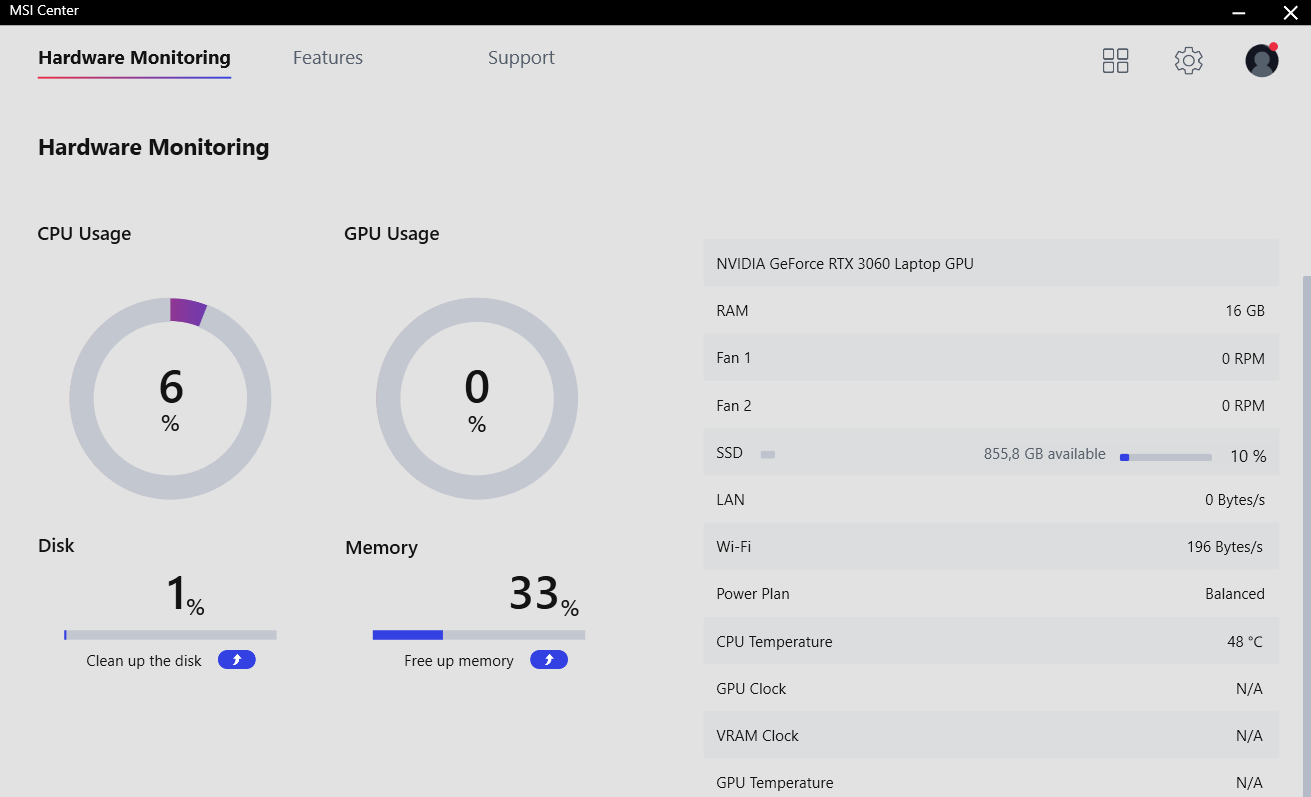Click the Clean up the disk label

(x=144, y=661)
